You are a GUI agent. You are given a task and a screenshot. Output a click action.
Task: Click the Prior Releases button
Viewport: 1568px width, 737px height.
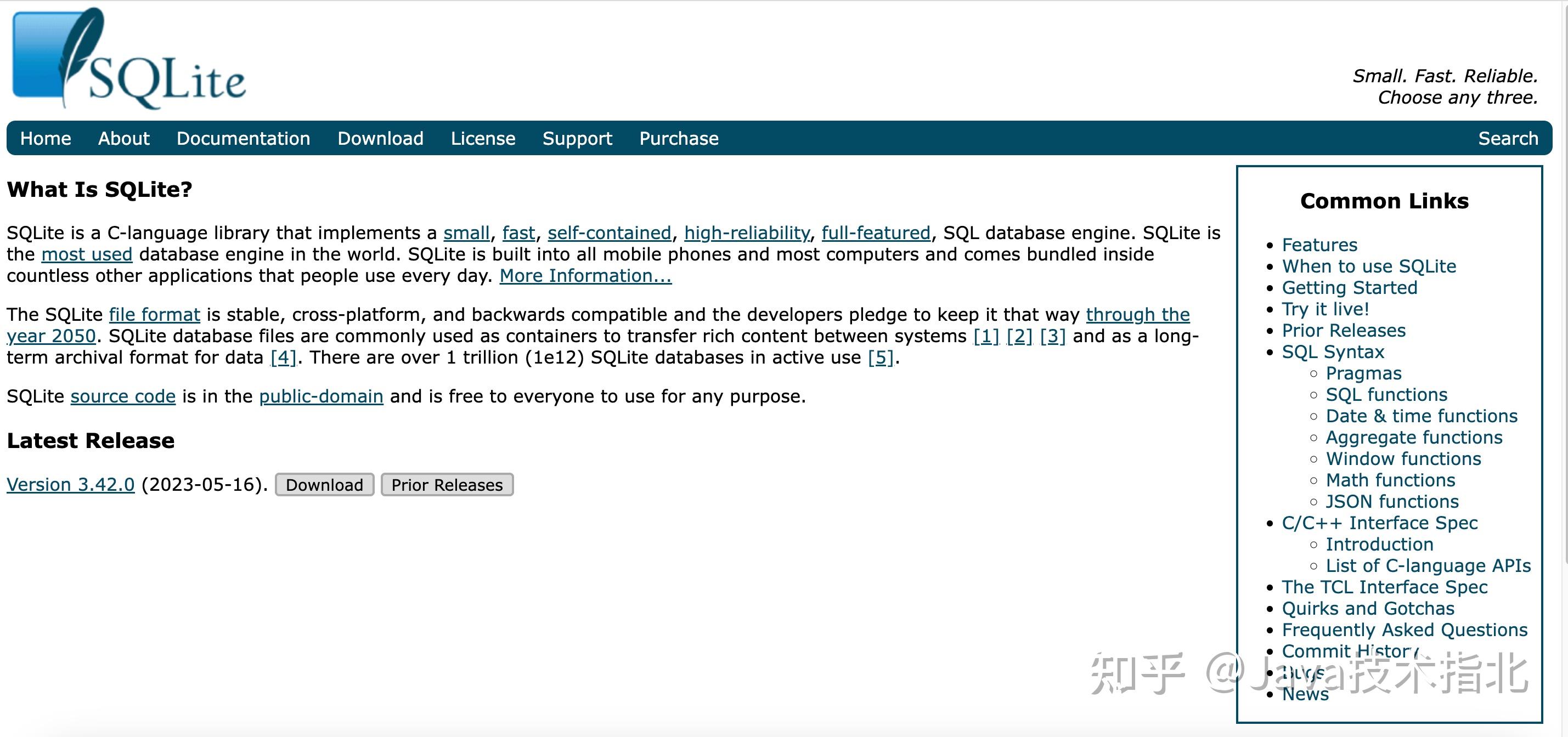point(447,484)
